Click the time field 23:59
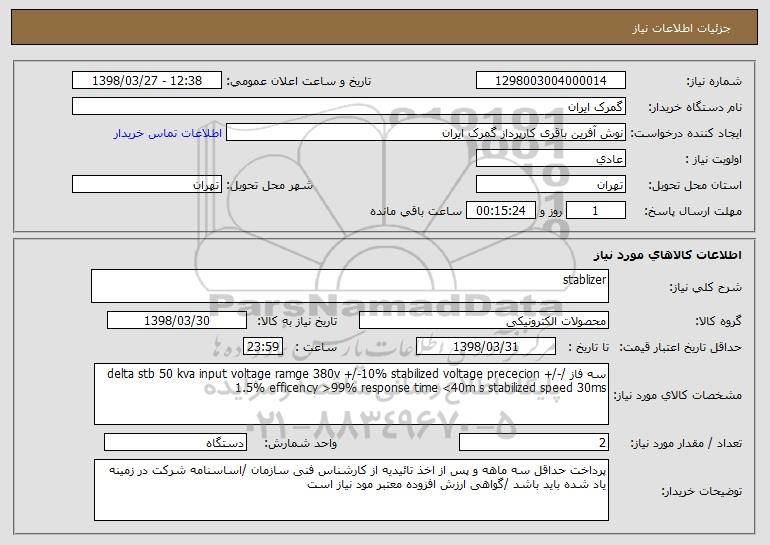Viewport: 770px width, 545px height. tap(263, 346)
